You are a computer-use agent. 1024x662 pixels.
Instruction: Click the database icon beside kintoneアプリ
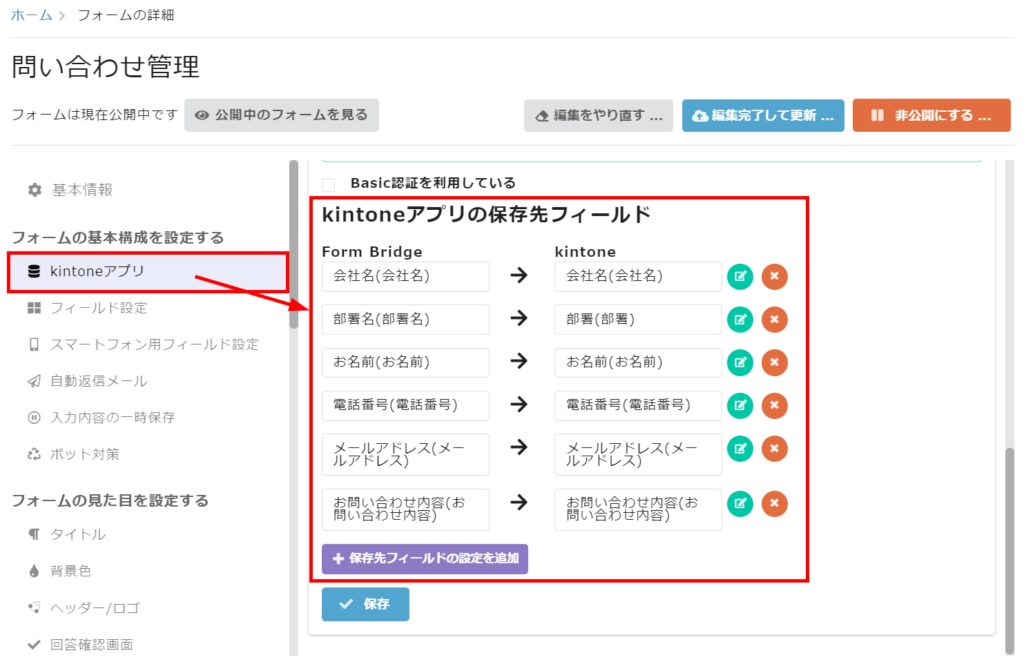34,271
